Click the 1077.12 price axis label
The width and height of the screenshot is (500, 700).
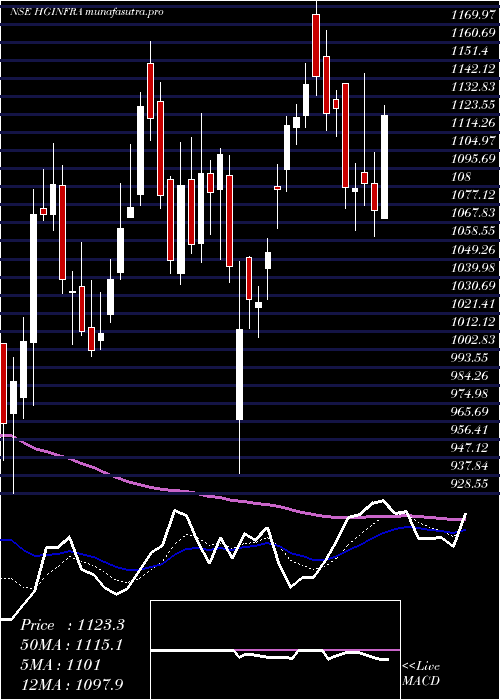(x=472, y=195)
